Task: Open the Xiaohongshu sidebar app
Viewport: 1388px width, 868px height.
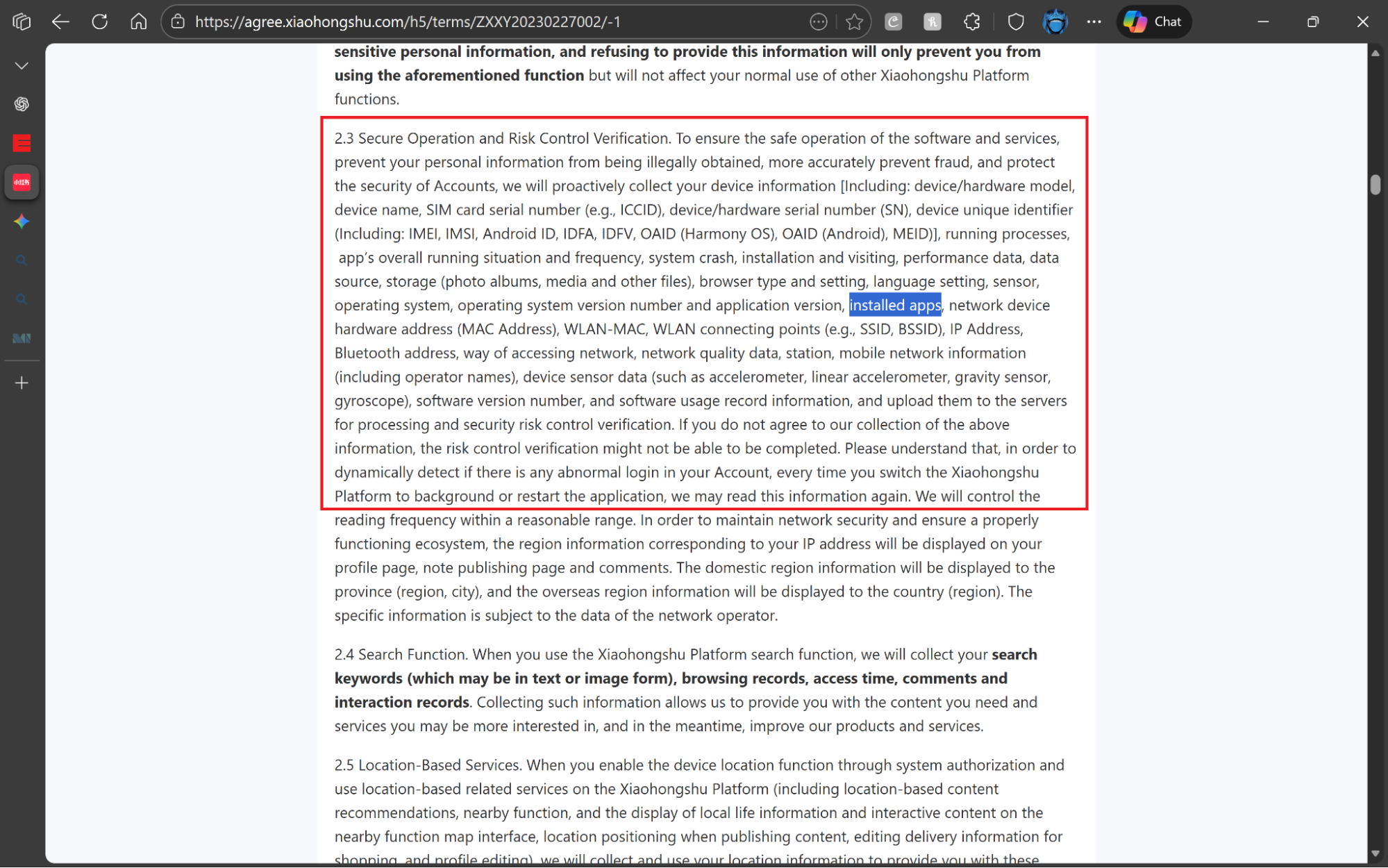Action: 22,182
